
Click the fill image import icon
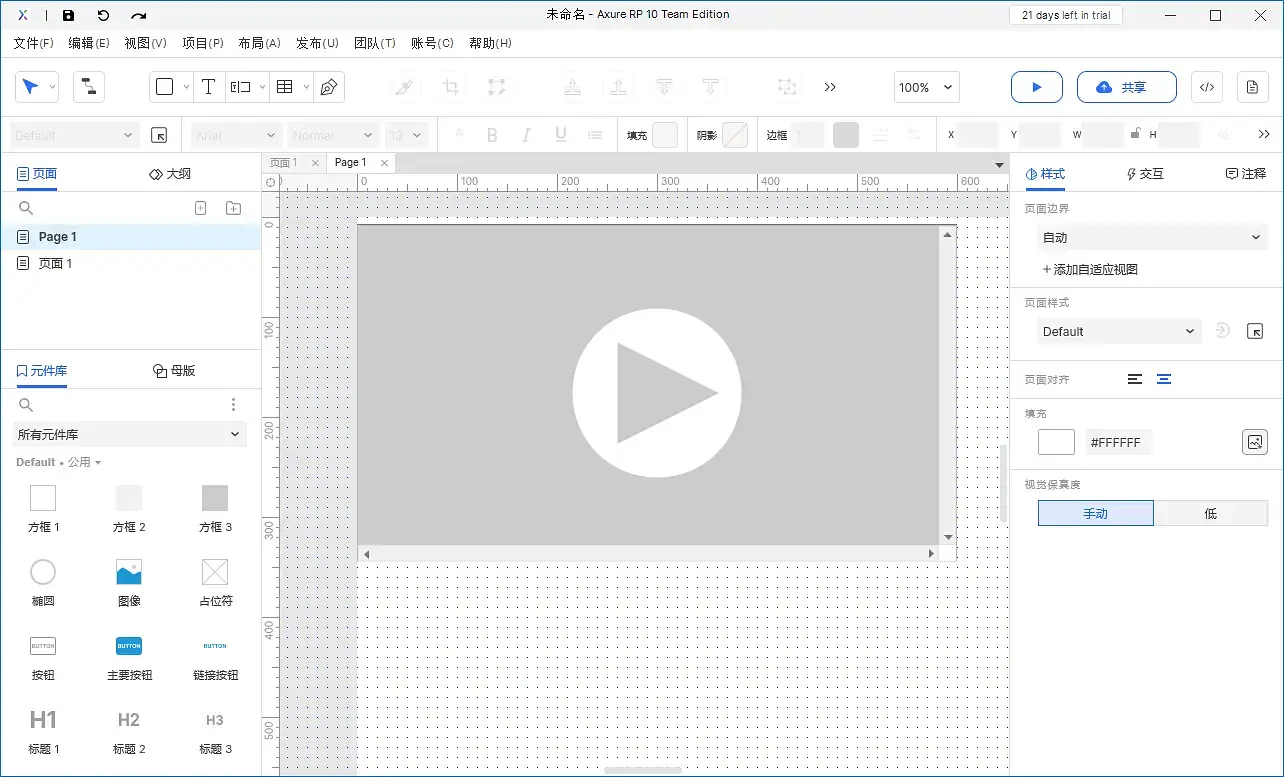pyautogui.click(x=1254, y=442)
